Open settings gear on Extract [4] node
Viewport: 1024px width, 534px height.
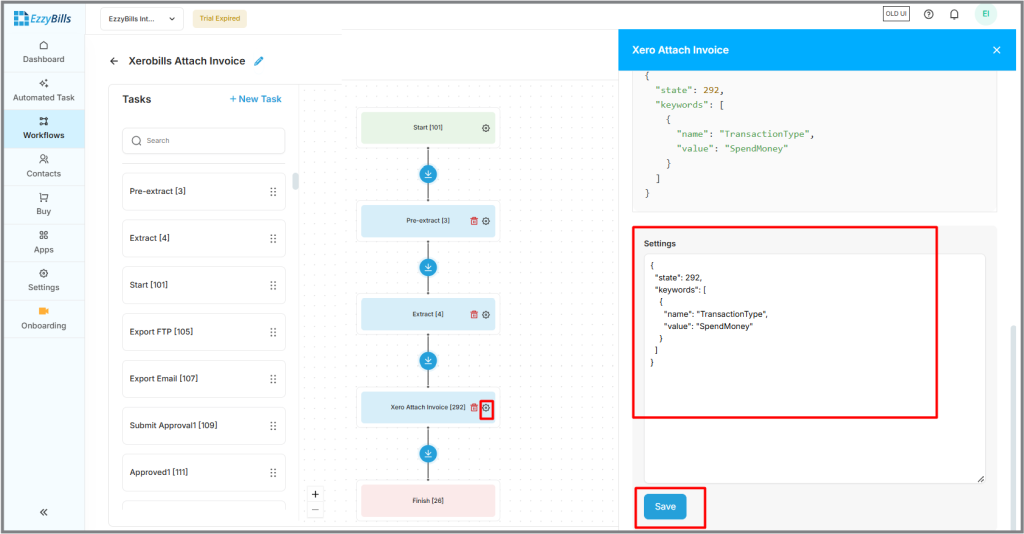pos(486,315)
